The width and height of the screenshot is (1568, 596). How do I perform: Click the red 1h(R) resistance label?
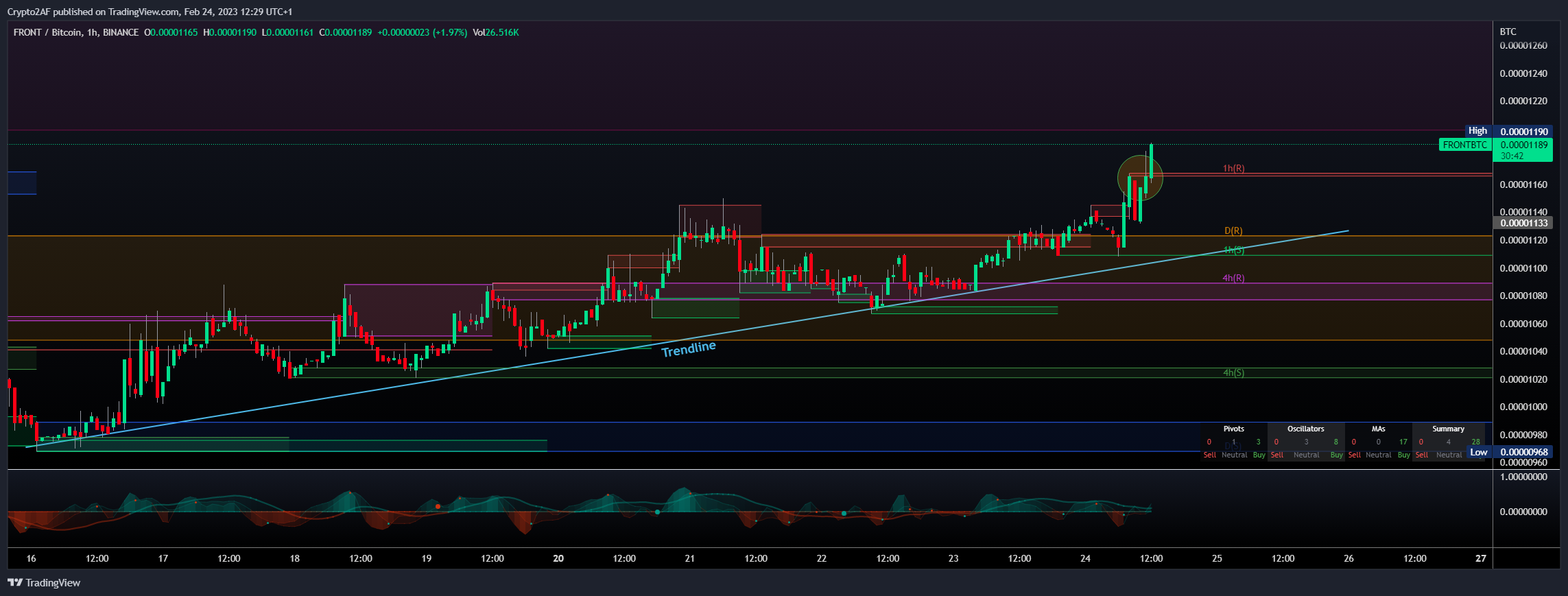(x=1233, y=168)
